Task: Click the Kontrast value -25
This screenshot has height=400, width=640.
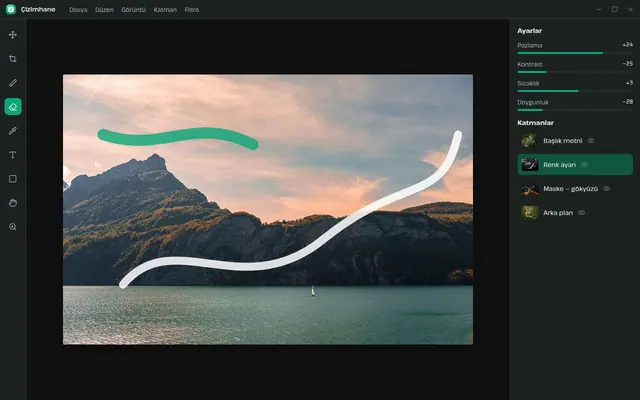Action: (627, 64)
